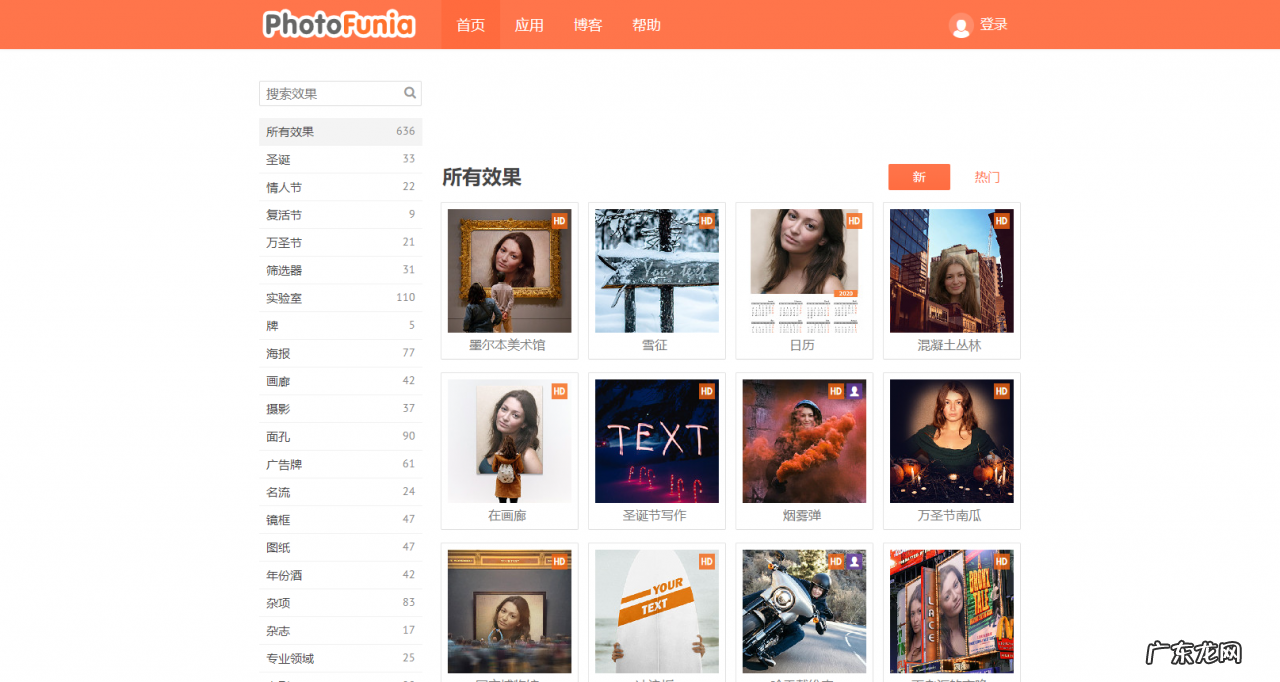The height and width of the screenshot is (682, 1280).
Task: Click the person icon on the motorcycle thumbnail
Action: [854, 562]
